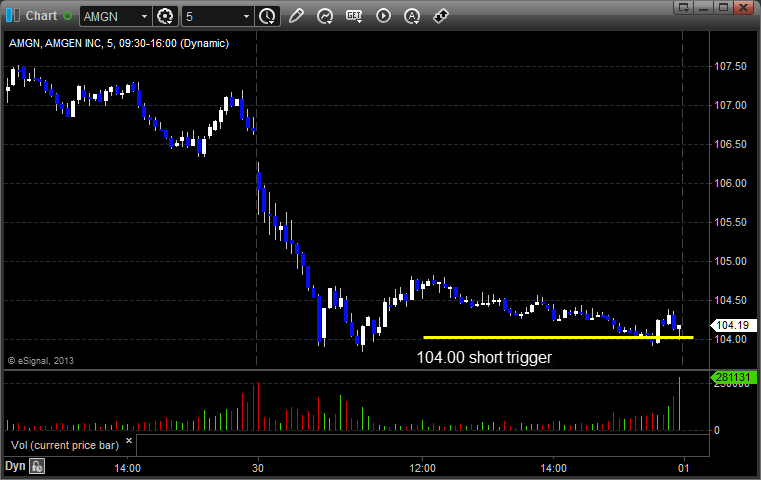Click the 106.00 price axis label
Image resolution: width=761 pixels, height=480 pixels.
730,183
